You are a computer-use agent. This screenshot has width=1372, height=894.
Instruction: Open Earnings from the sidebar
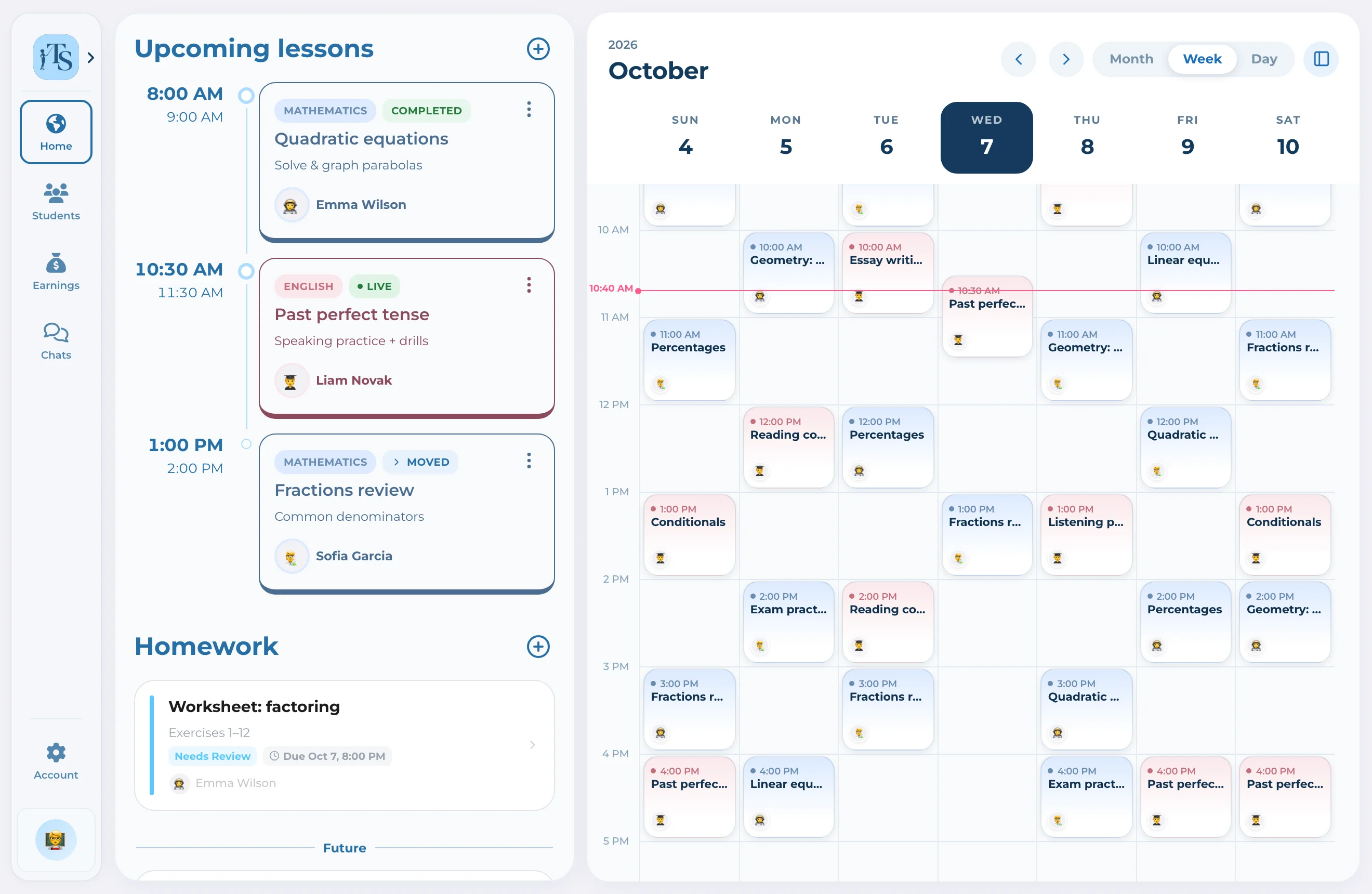tap(56, 271)
